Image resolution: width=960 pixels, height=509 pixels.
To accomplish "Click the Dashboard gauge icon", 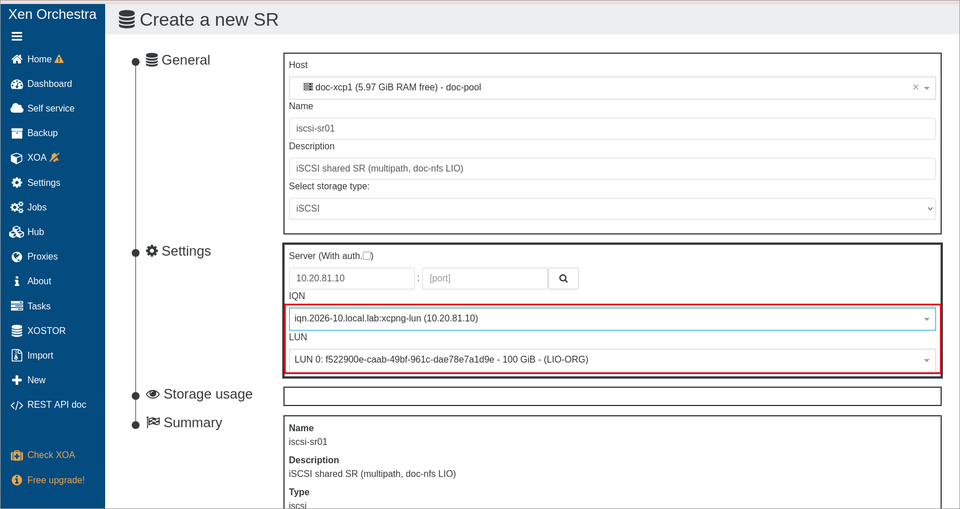I will click(x=17, y=84).
